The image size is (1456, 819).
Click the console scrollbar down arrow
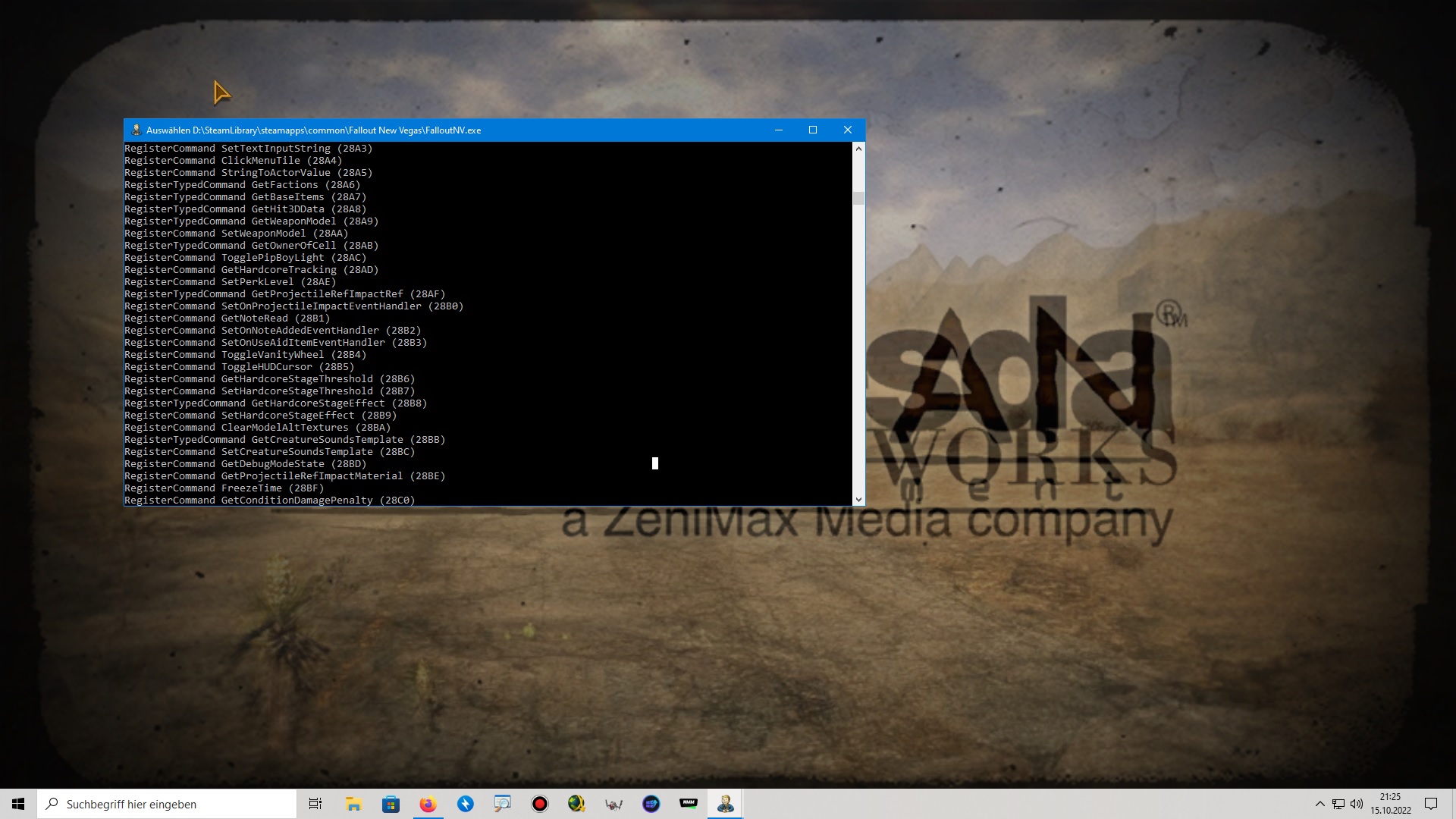858,500
